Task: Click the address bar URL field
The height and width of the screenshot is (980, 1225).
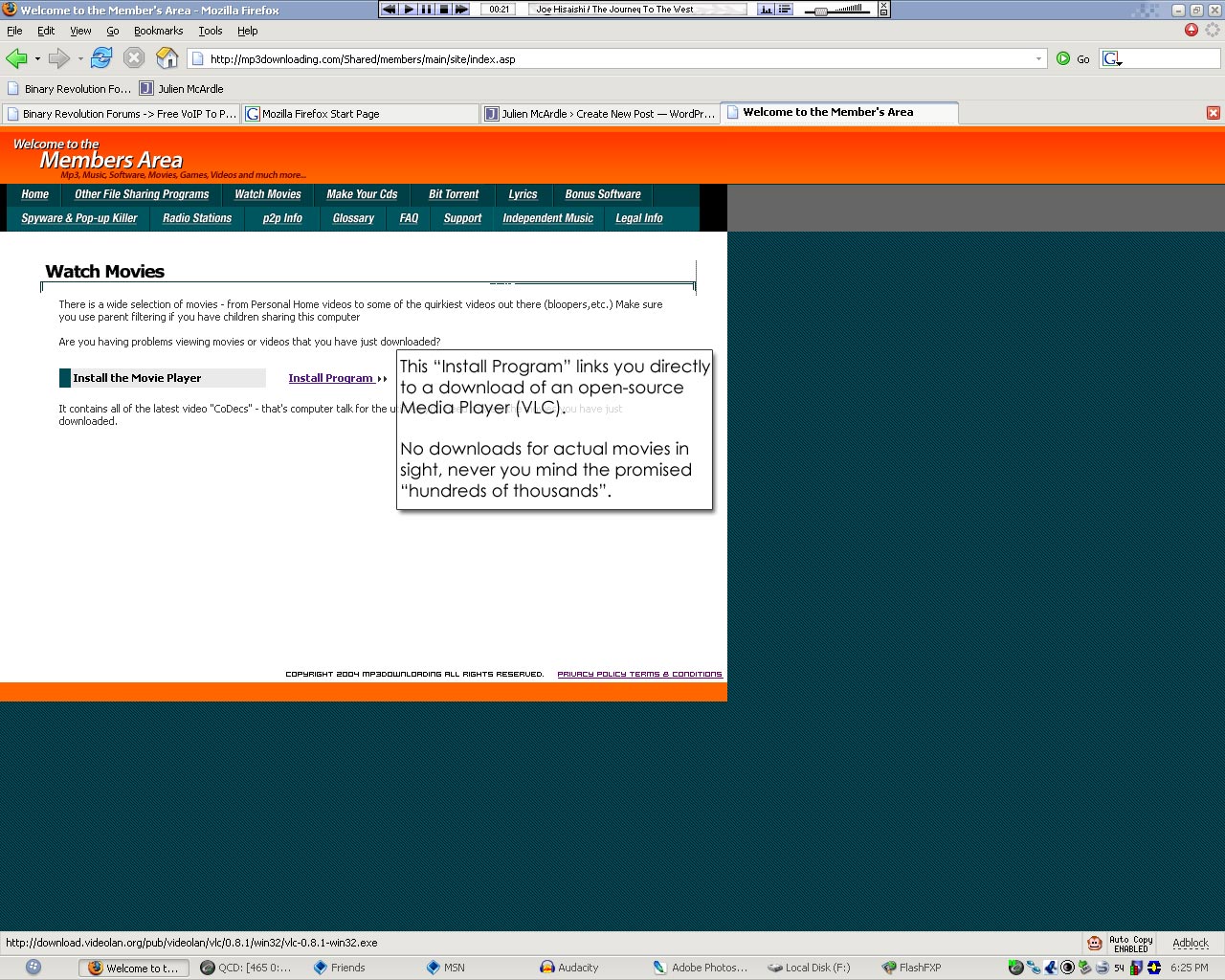Action: 617,59
